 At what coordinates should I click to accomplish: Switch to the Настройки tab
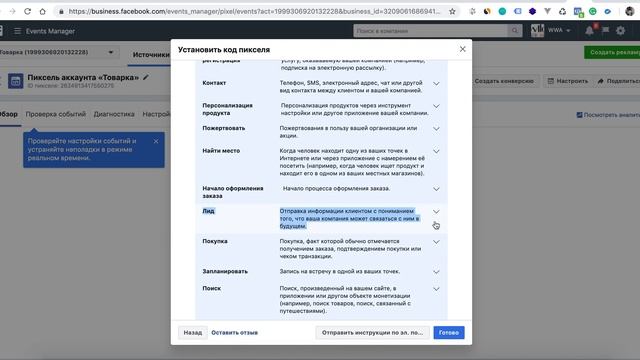click(156, 114)
